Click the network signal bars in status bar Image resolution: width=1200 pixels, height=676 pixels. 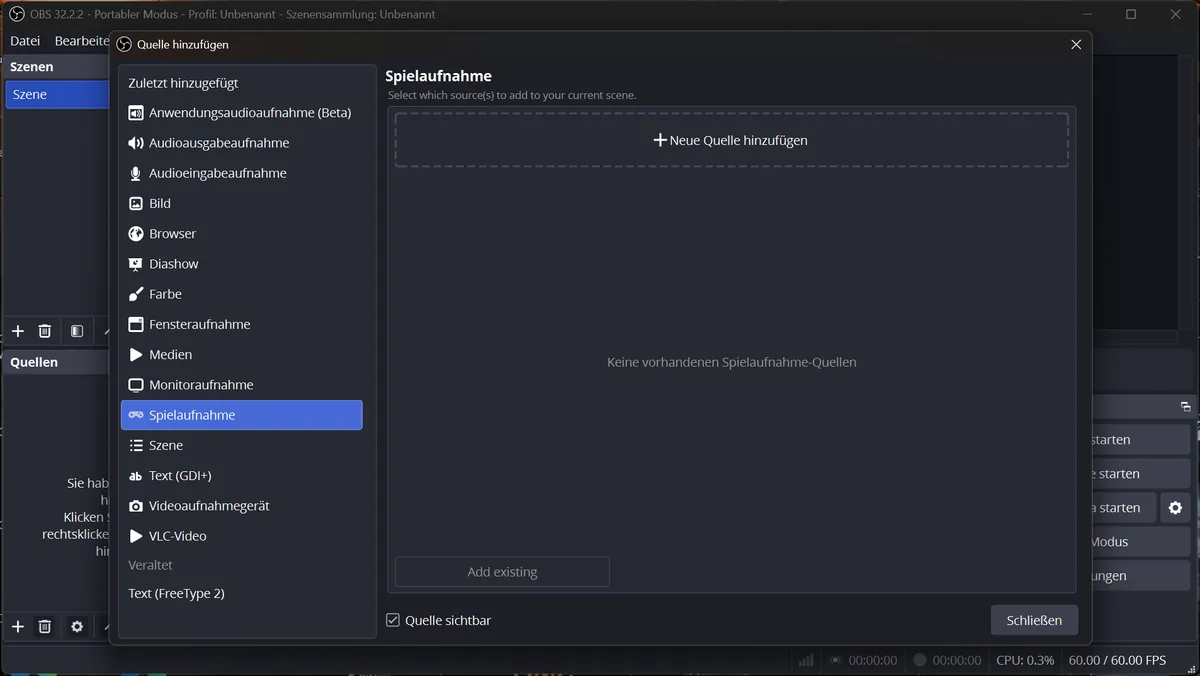pyautogui.click(x=805, y=660)
